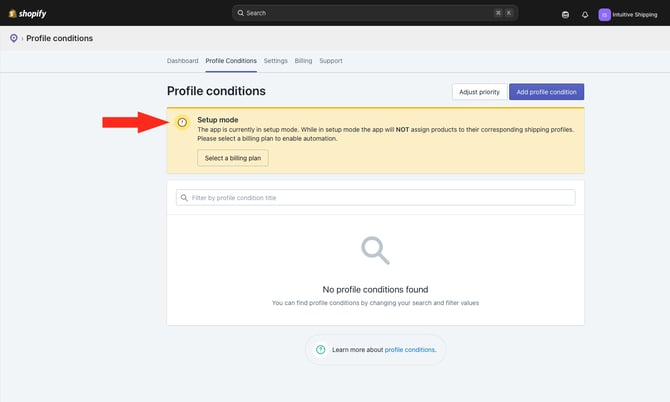Click Select a billing plan button
The width and height of the screenshot is (670, 402).
point(232,158)
